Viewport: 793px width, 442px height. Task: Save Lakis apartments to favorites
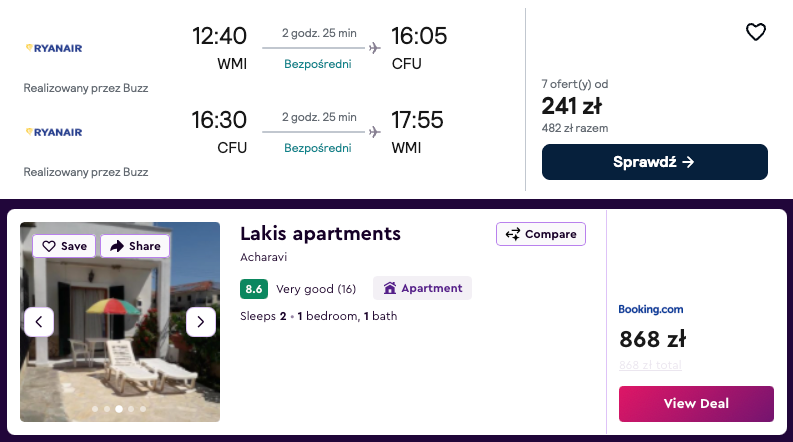64,246
